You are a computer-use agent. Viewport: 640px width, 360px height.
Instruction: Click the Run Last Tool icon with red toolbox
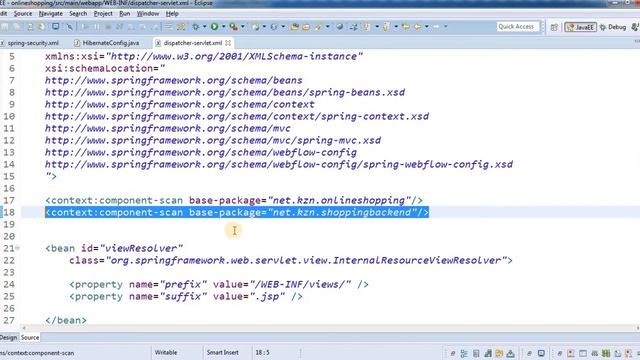(233, 27)
